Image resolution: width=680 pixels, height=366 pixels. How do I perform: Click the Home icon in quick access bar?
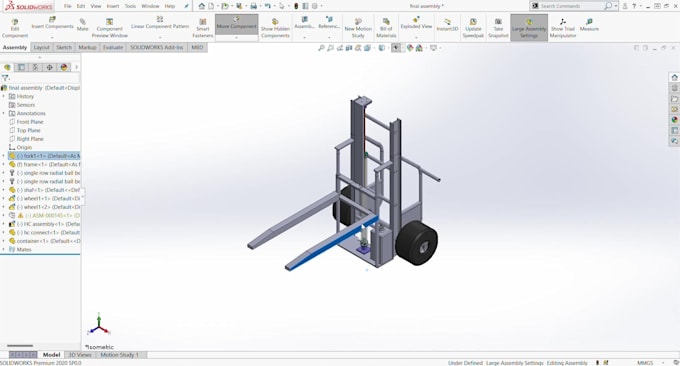(202, 6)
